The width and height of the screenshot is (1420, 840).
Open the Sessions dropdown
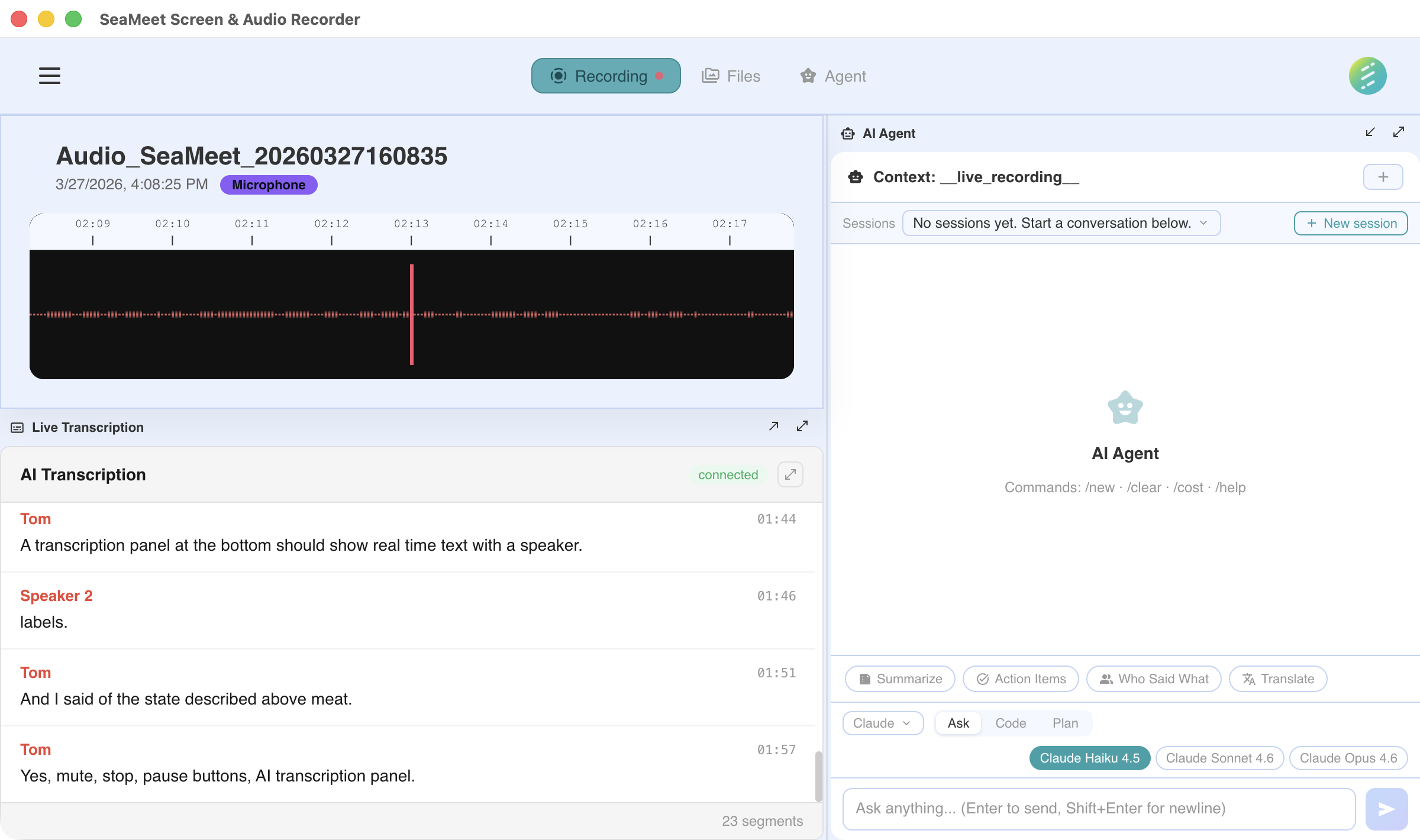coord(1061,223)
